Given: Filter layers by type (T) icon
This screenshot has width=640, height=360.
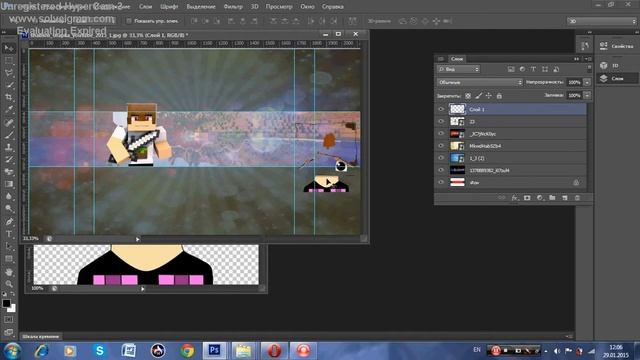Looking at the screenshot, I should 533,69.
